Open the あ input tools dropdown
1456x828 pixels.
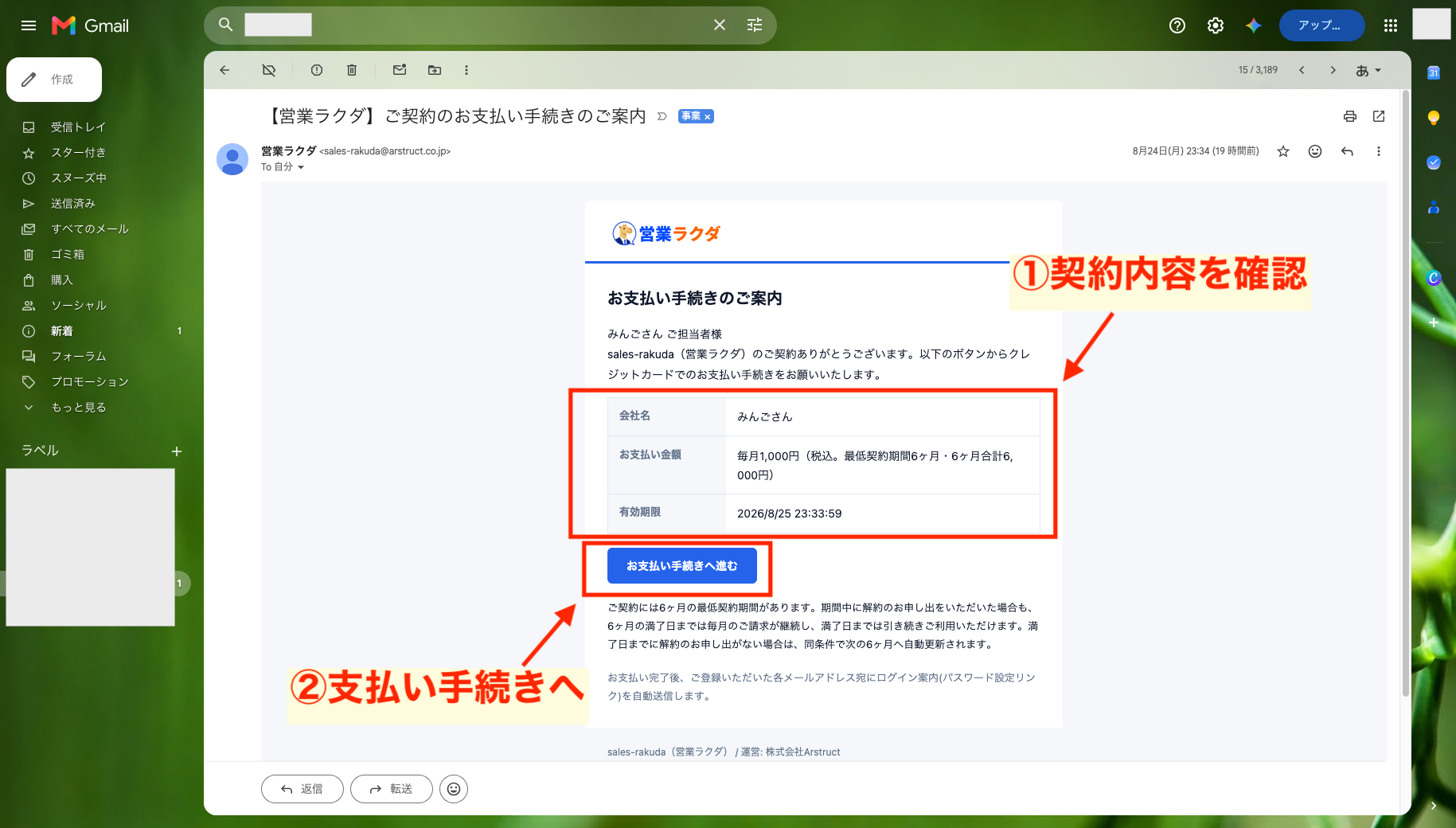(x=1368, y=70)
